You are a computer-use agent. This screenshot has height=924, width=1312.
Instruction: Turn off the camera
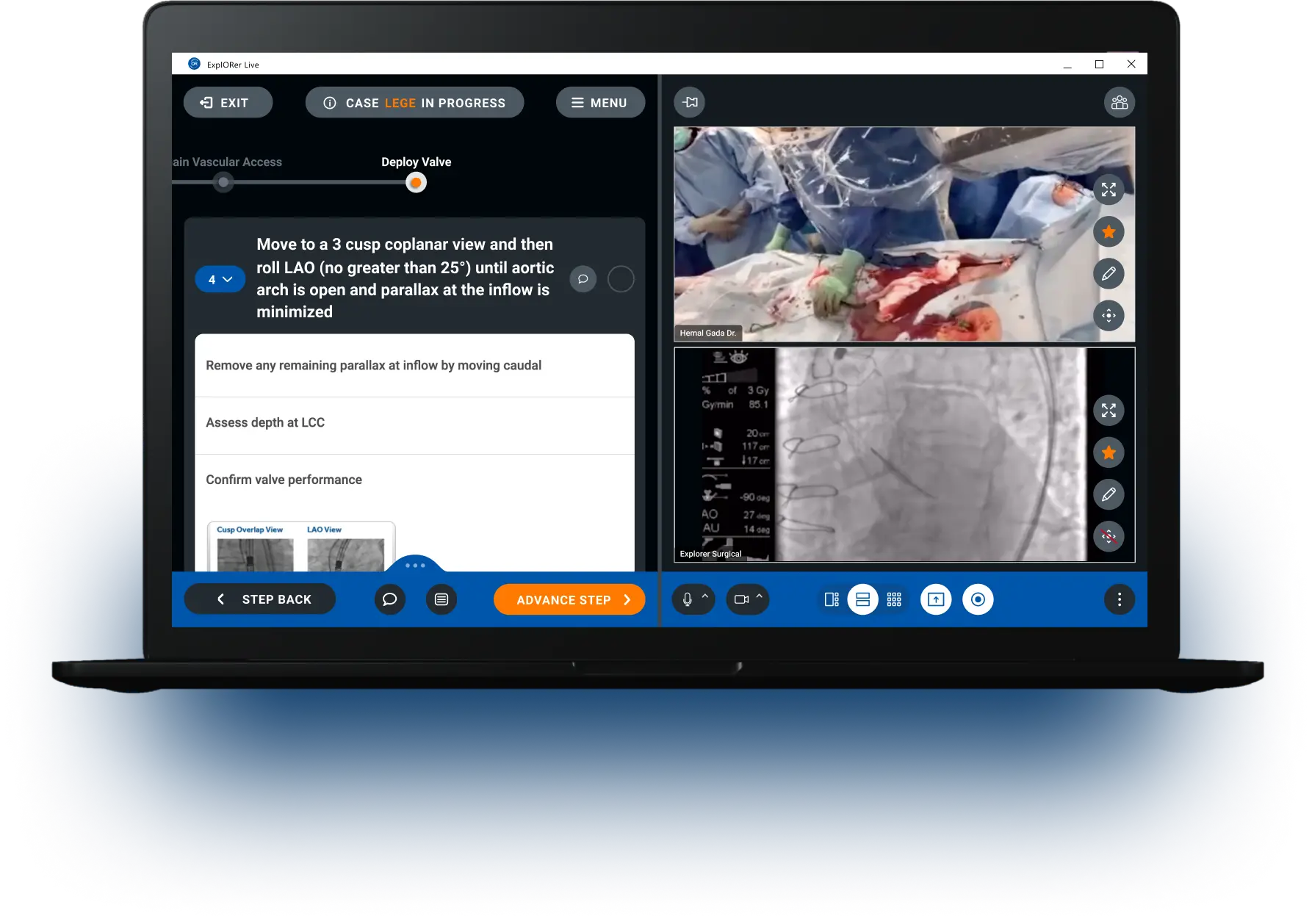pos(743,599)
